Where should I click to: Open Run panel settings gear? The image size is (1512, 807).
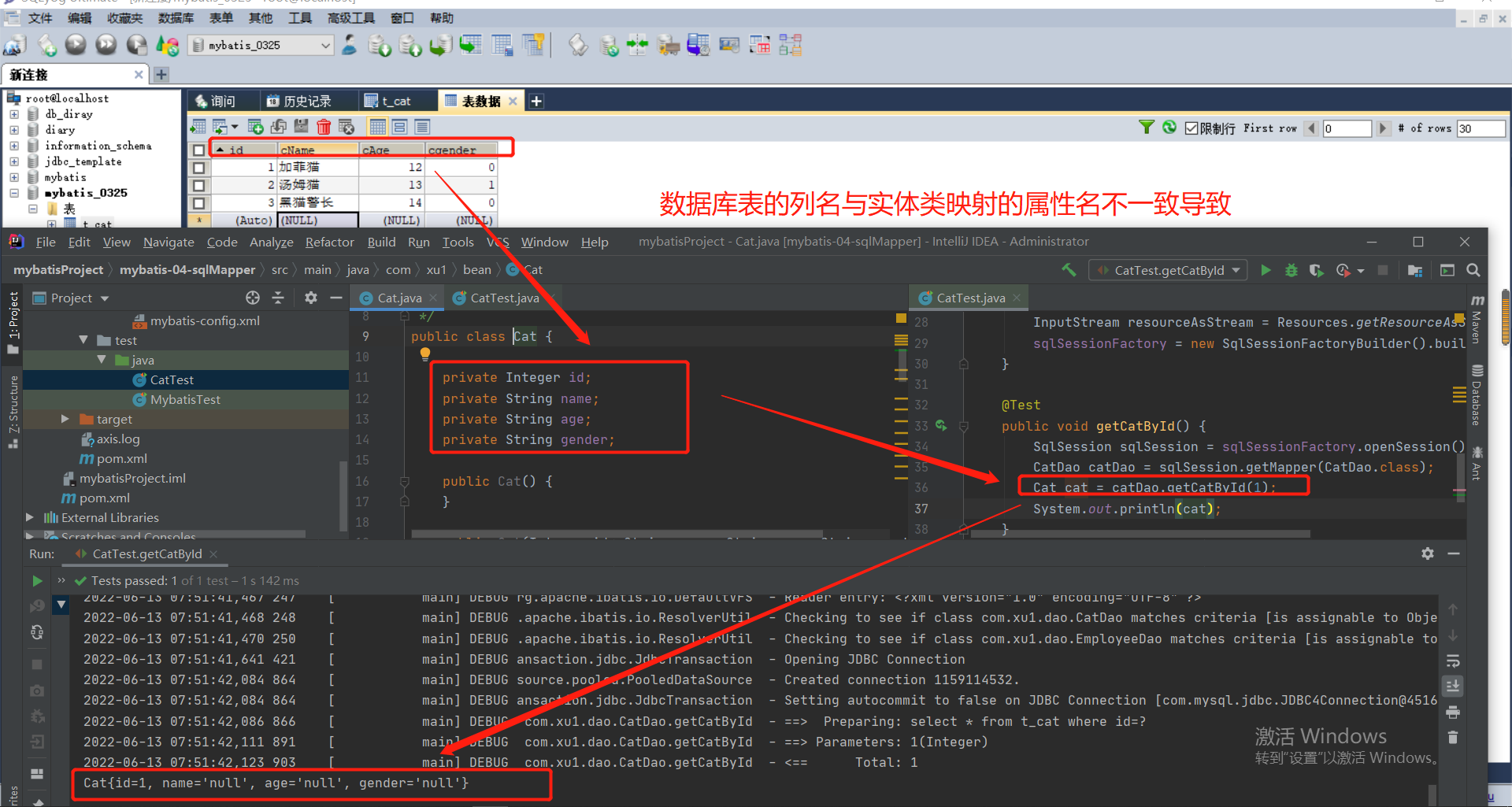point(1428,553)
